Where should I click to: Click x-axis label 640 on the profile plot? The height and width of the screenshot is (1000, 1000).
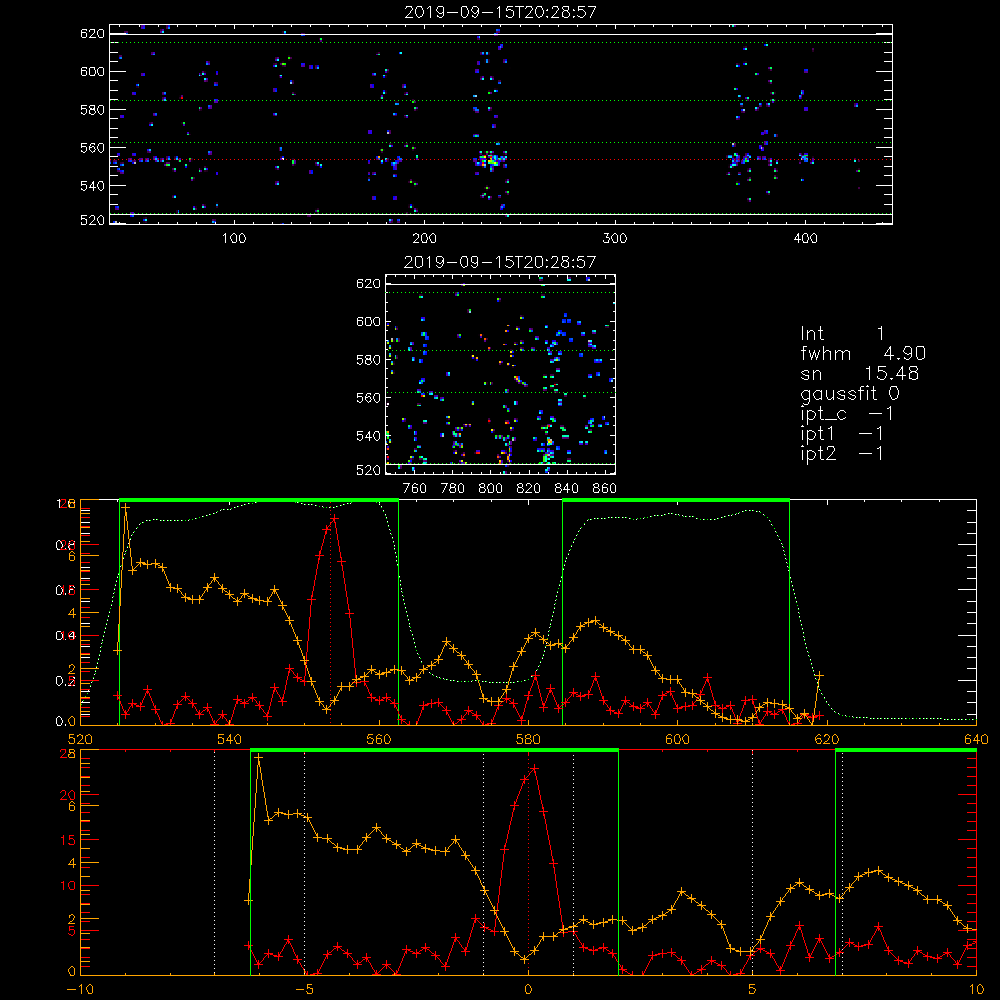pyautogui.click(x=976, y=739)
